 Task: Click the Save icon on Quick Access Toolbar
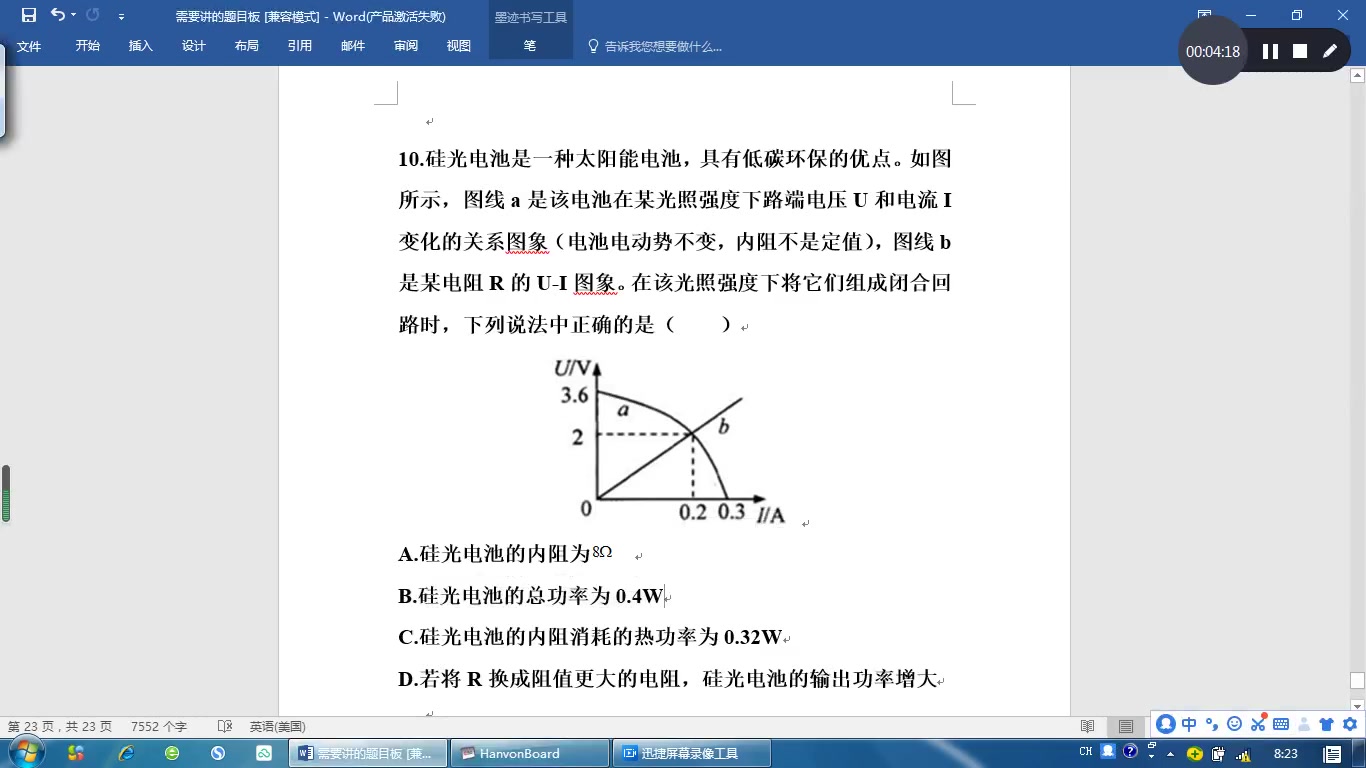pyautogui.click(x=28, y=15)
